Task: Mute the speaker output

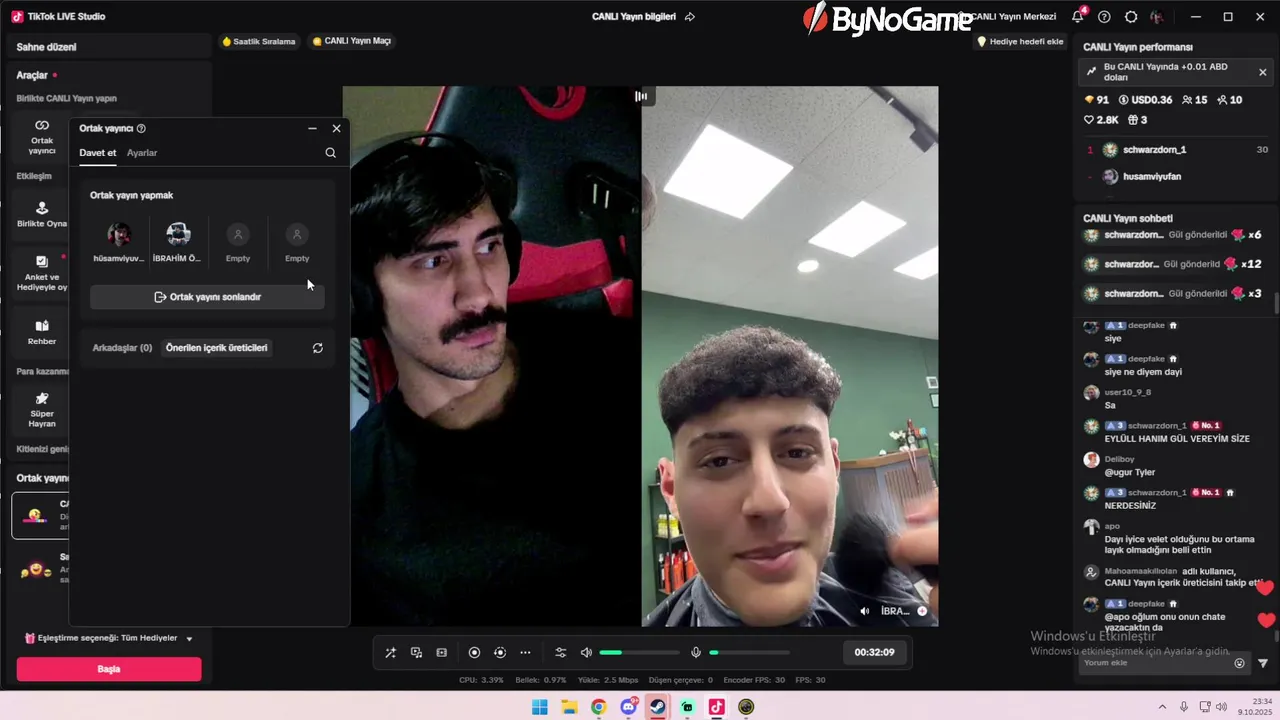Action: click(x=586, y=653)
